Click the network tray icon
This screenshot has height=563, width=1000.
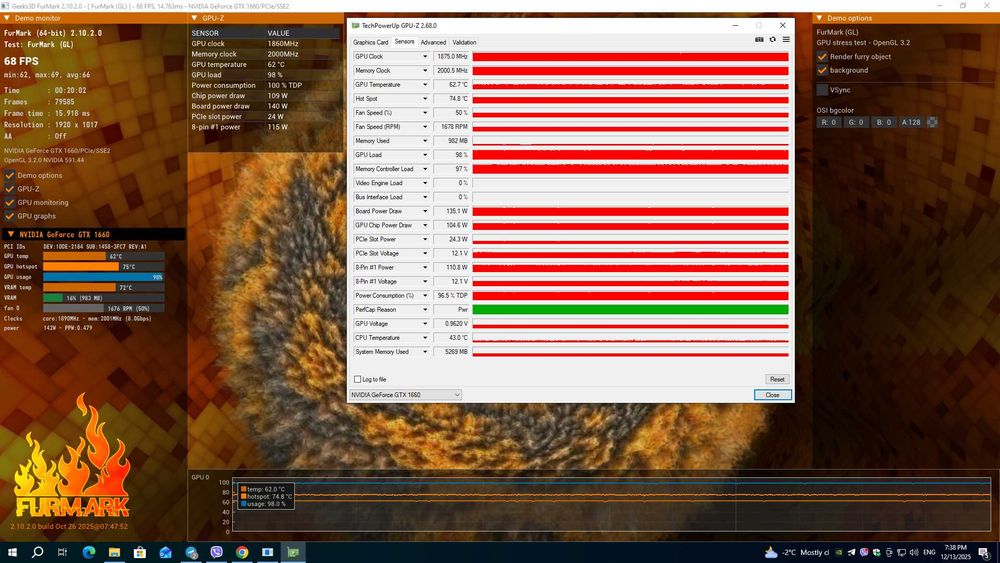pos(901,553)
